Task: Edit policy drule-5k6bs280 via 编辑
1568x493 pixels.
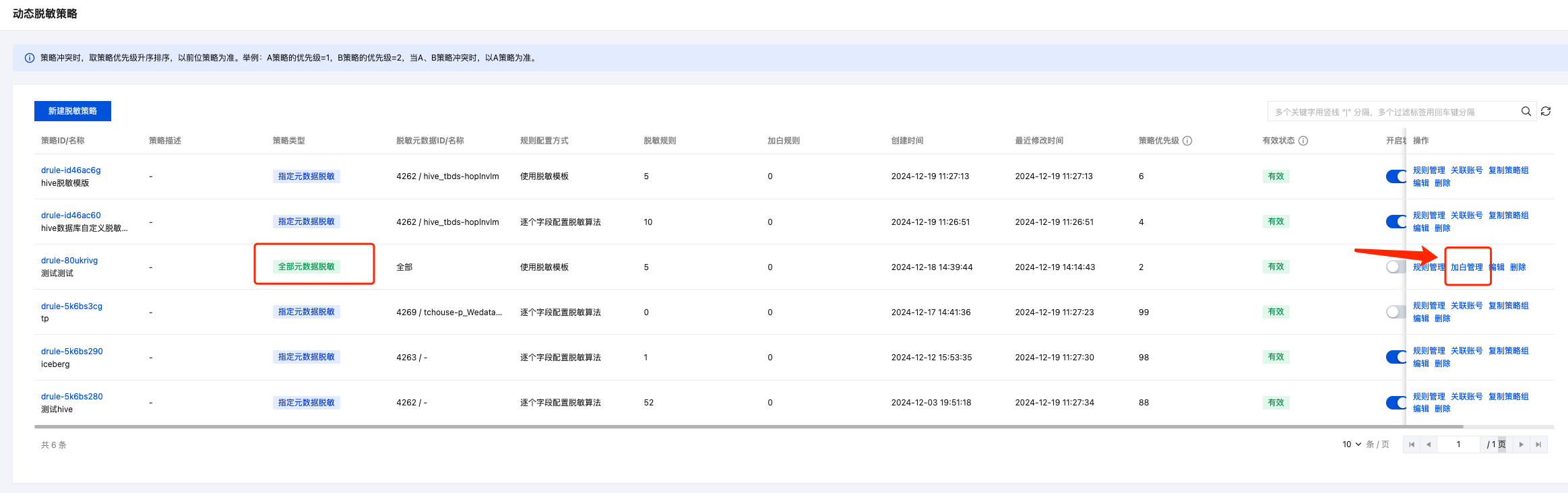Action: pyautogui.click(x=1421, y=409)
